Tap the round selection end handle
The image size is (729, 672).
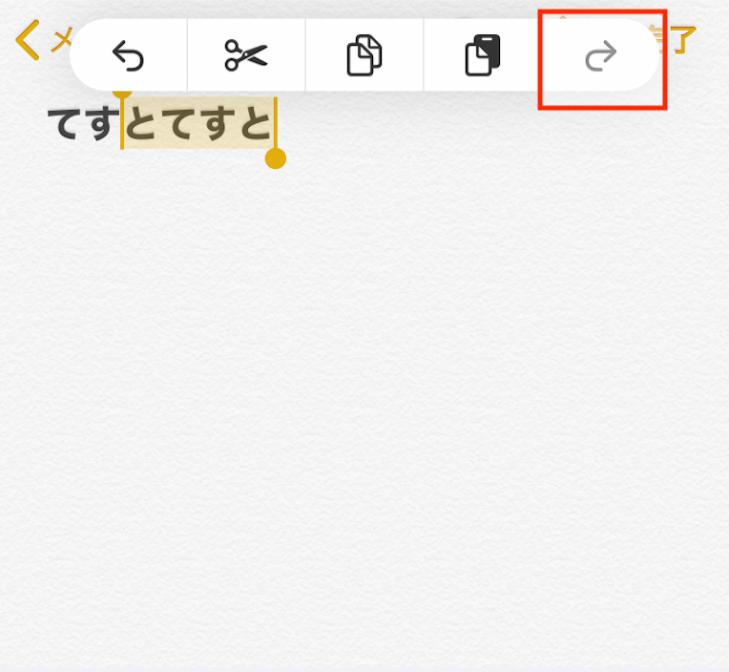click(276, 159)
